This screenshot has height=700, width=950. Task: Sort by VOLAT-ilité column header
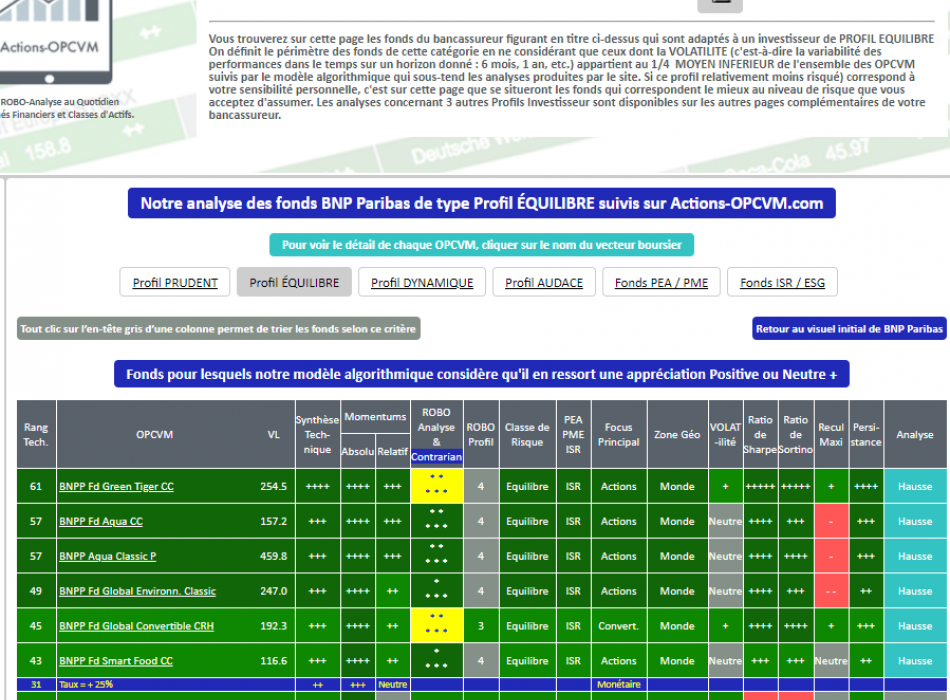(x=725, y=434)
